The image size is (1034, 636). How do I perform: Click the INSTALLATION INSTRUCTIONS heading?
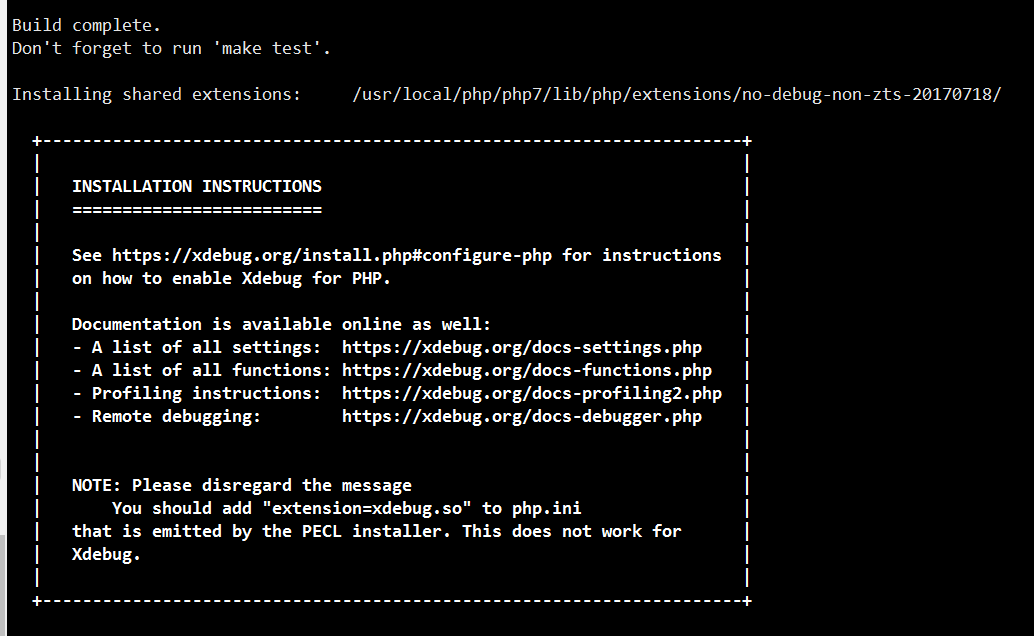tap(197, 187)
